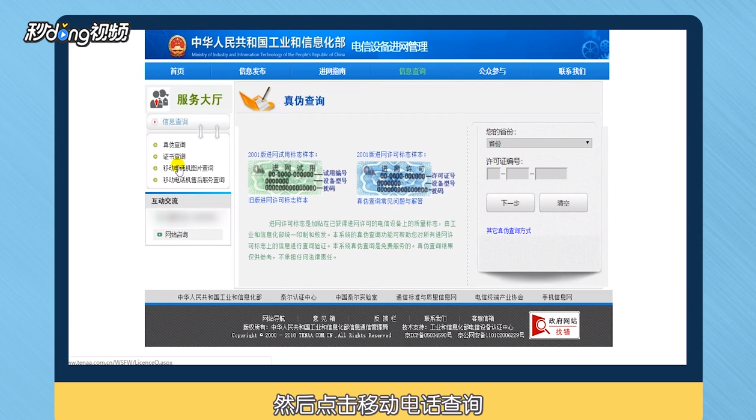Screen dimensions: 756x420
Task: Click 联系我们 in the dark footer
Action: click(435, 319)
